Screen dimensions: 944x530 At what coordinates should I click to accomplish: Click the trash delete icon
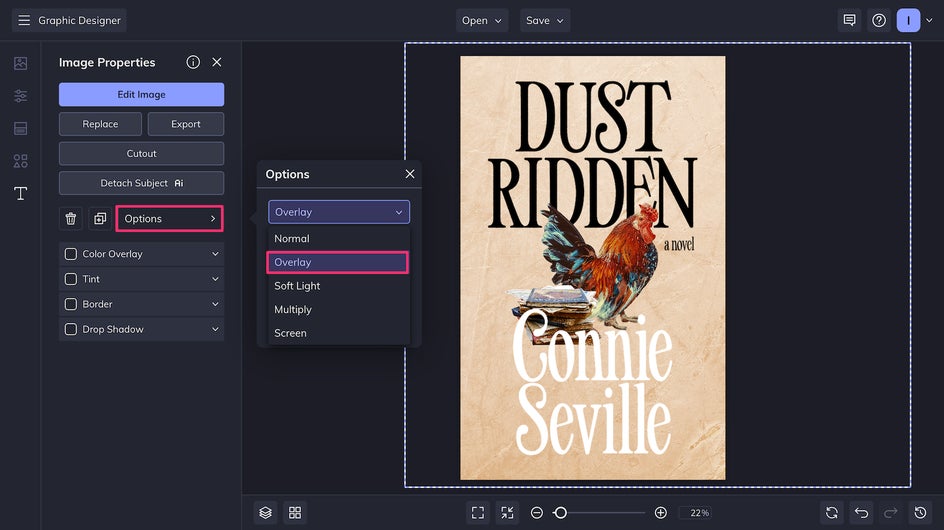pyautogui.click(x=71, y=218)
